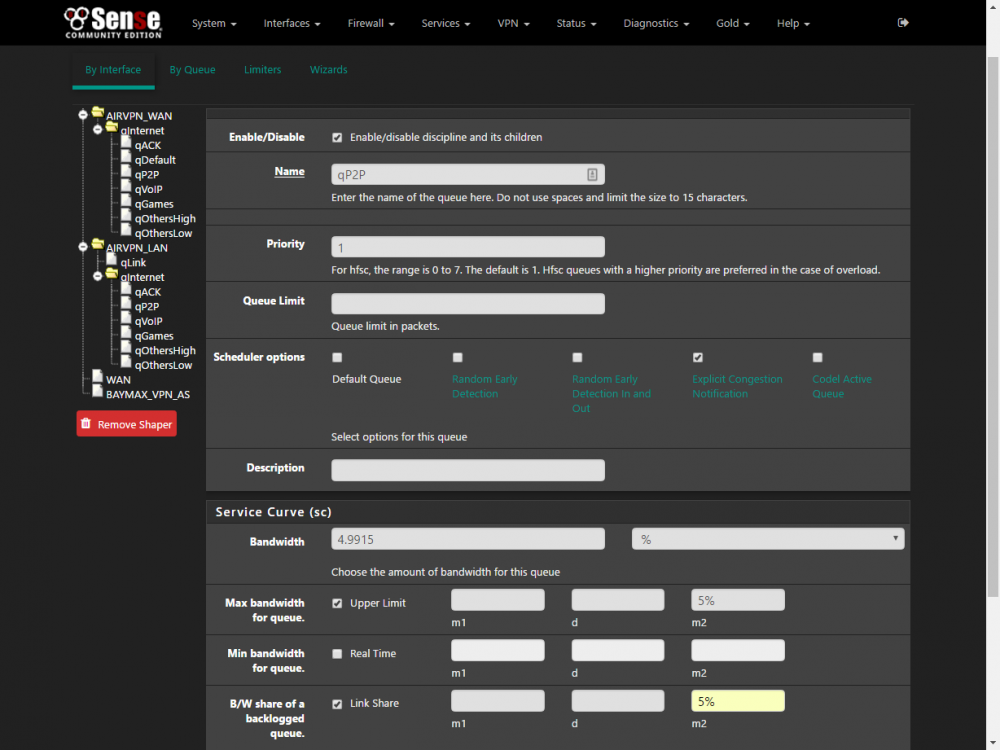Collapse qInternet under AIRVPN_LAN
1000x750 pixels.
tap(98, 276)
